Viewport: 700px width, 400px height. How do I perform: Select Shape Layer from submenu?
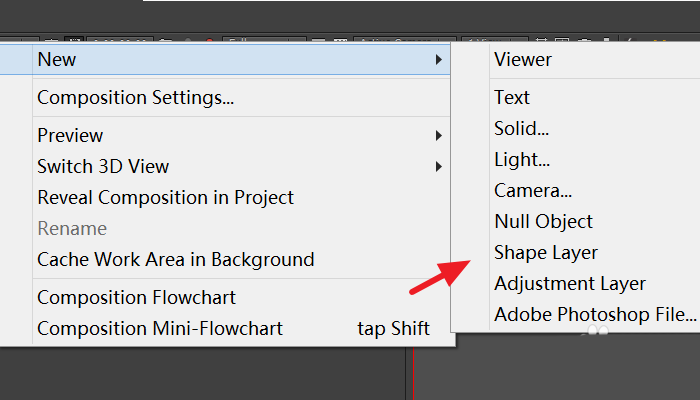pyautogui.click(x=546, y=253)
